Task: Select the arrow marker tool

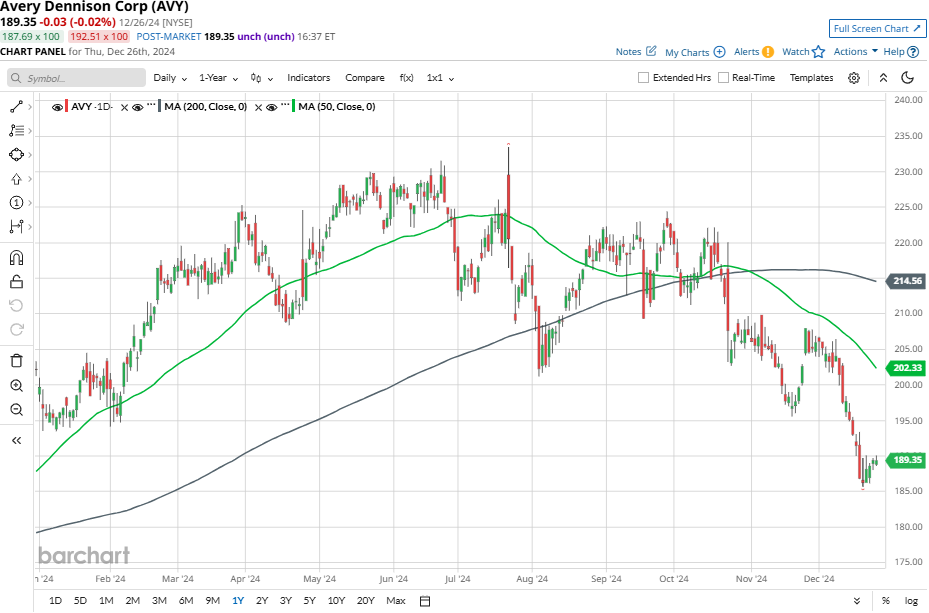Action: click(17, 179)
